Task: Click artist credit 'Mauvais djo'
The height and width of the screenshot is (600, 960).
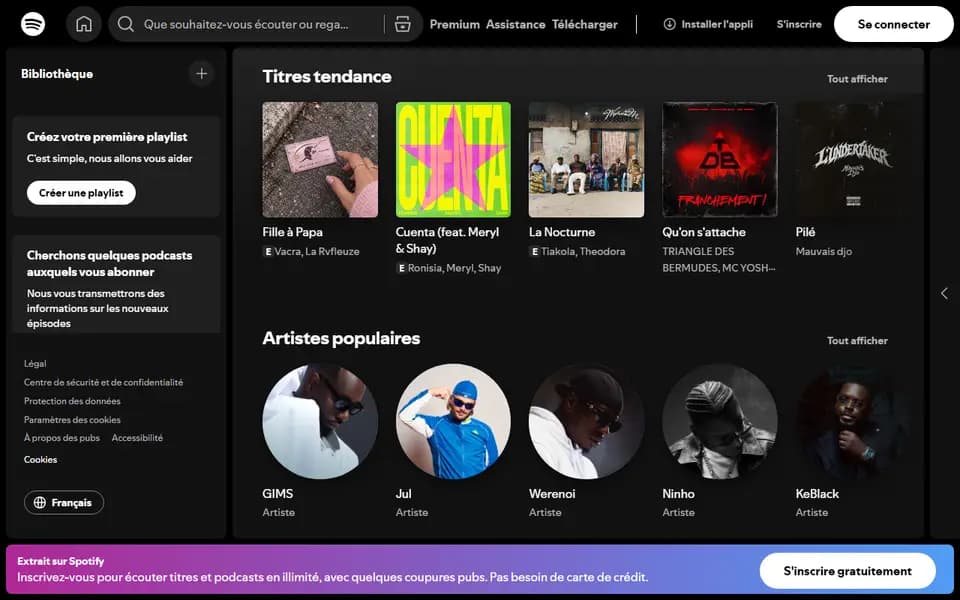Action: click(823, 251)
